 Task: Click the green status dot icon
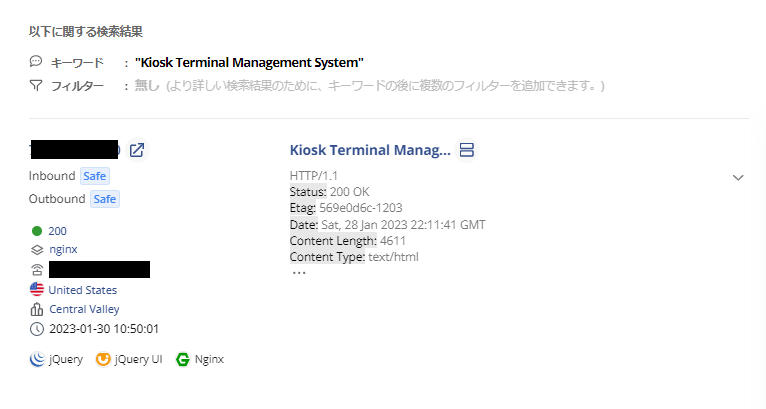(x=37, y=231)
